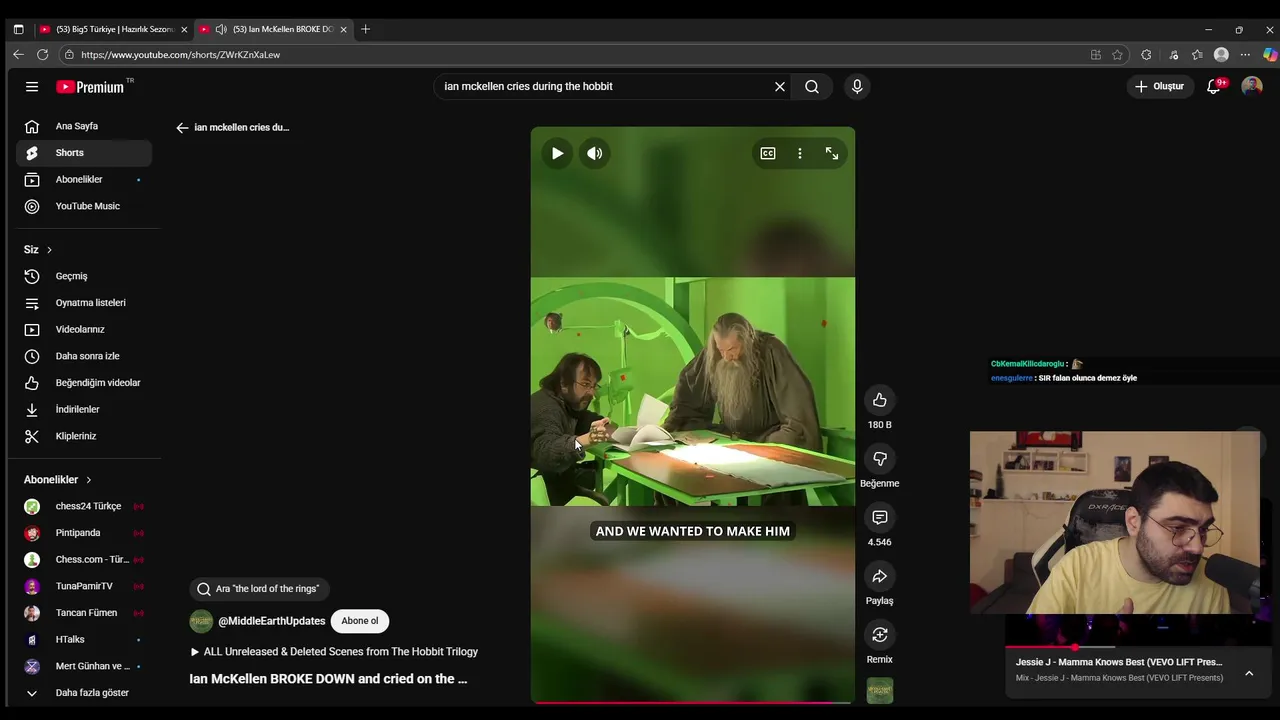Start voice search with the microphone icon
Viewport: 1280px width, 720px height.
(x=857, y=87)
